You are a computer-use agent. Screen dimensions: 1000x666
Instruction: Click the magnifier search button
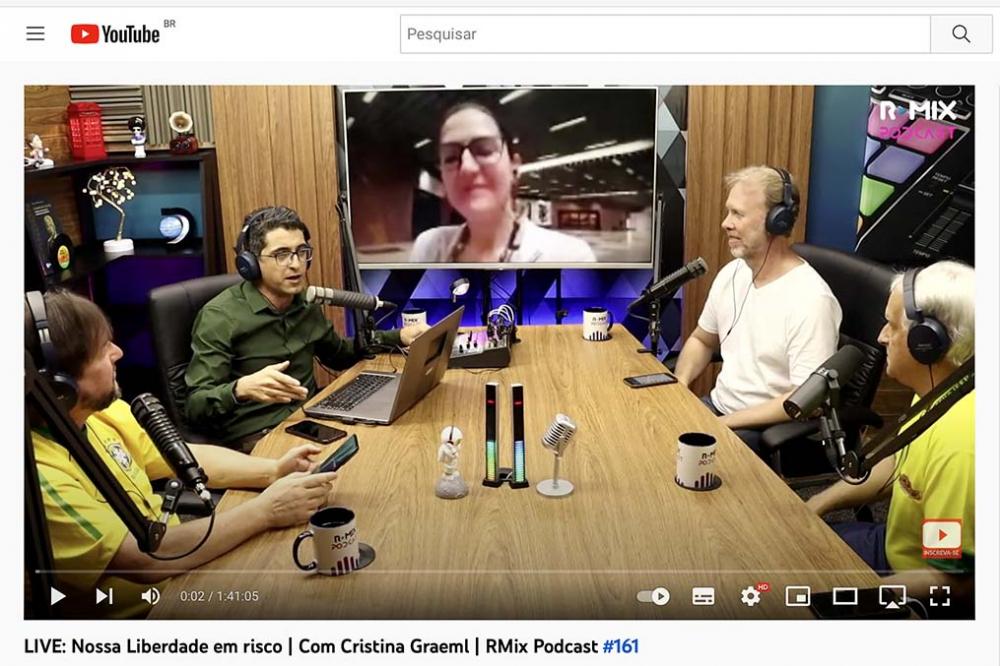point(960,34)
